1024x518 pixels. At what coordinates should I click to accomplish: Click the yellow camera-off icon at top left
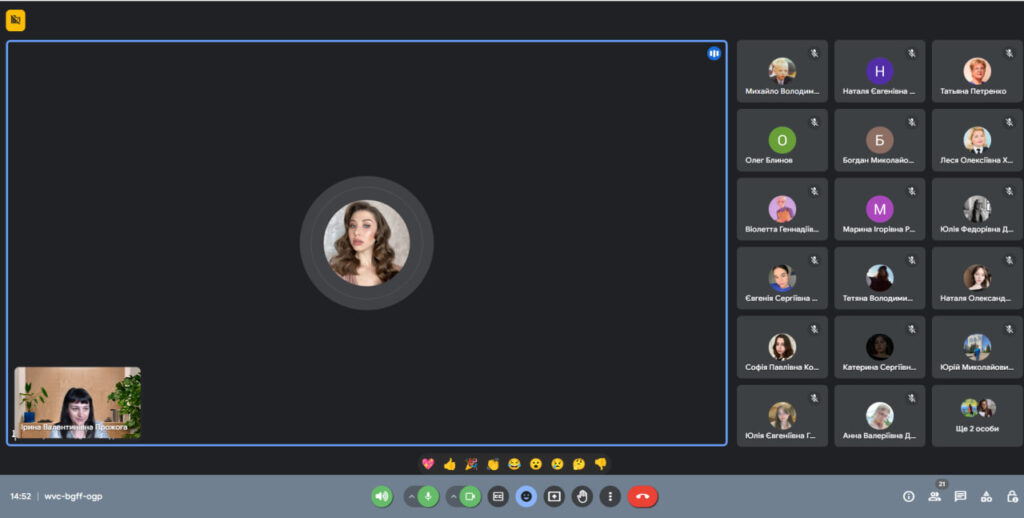(16, 20)
